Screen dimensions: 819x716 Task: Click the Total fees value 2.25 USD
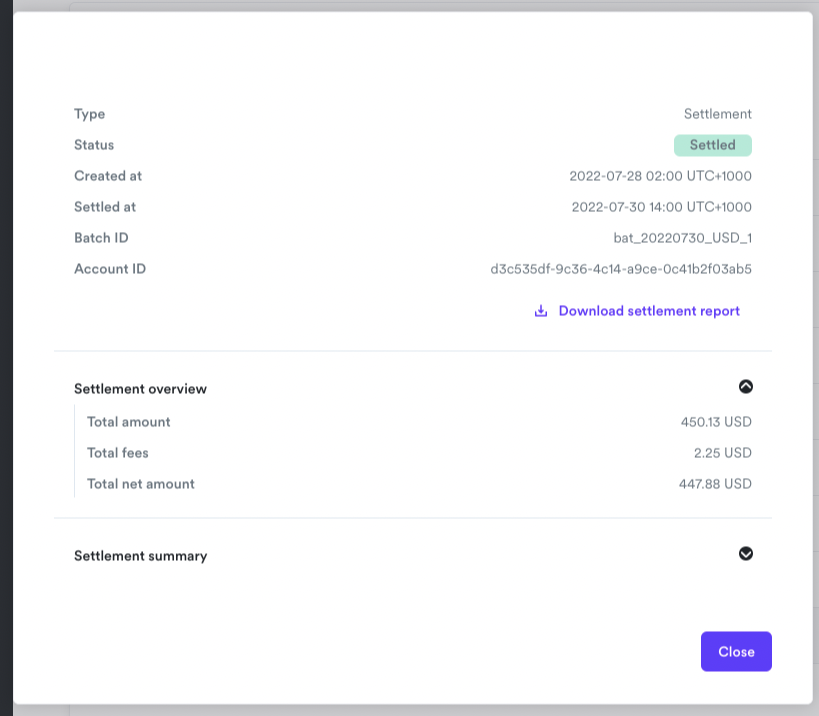pyautogui.click(x=722, y=453)
